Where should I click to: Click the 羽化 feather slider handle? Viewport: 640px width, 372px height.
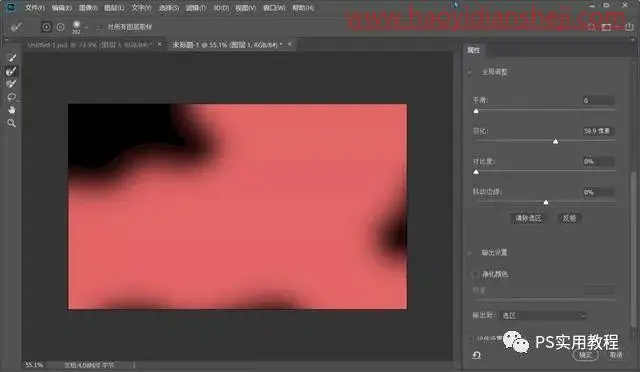(x=556, y=141)
